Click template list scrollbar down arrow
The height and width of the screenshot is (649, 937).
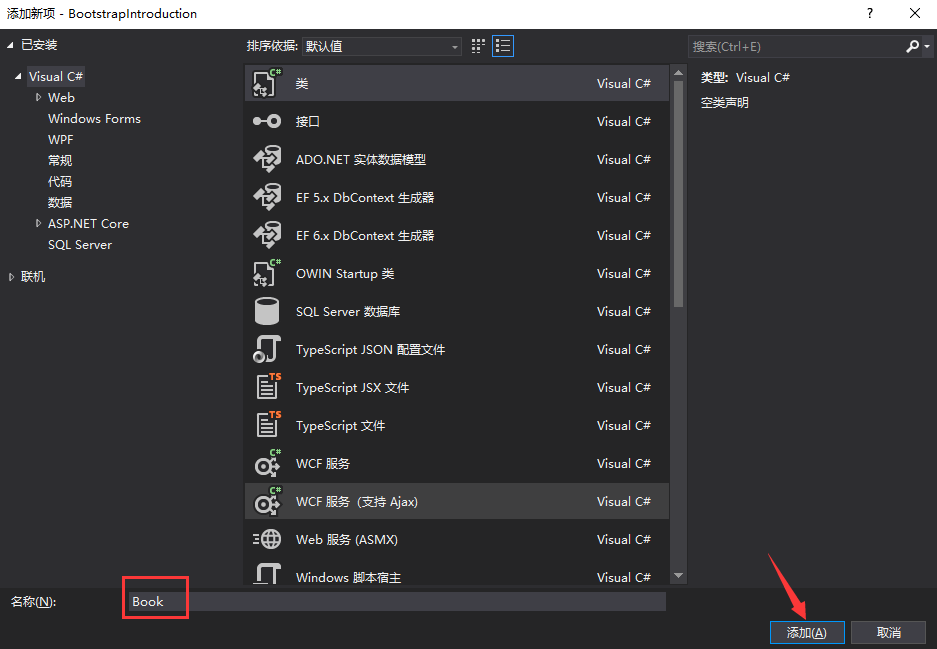[678, 575]
